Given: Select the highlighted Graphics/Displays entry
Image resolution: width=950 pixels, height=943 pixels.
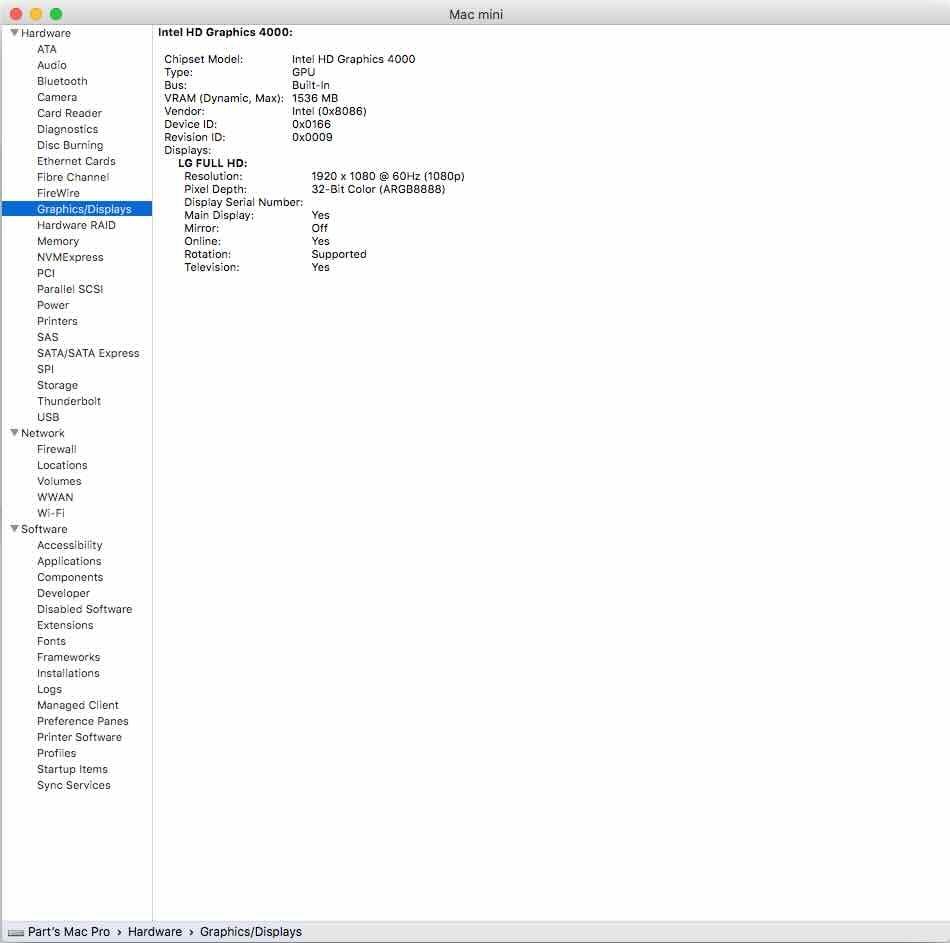Looking at the screenshot, I should (76, 209).
